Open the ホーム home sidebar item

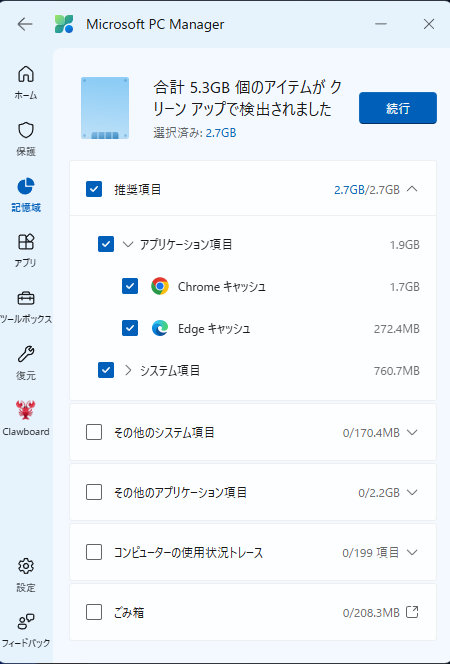(x=26, y=83)
